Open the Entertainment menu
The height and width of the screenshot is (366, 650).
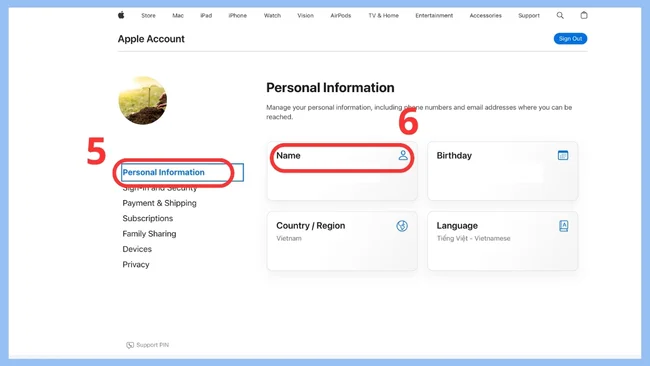434,15
